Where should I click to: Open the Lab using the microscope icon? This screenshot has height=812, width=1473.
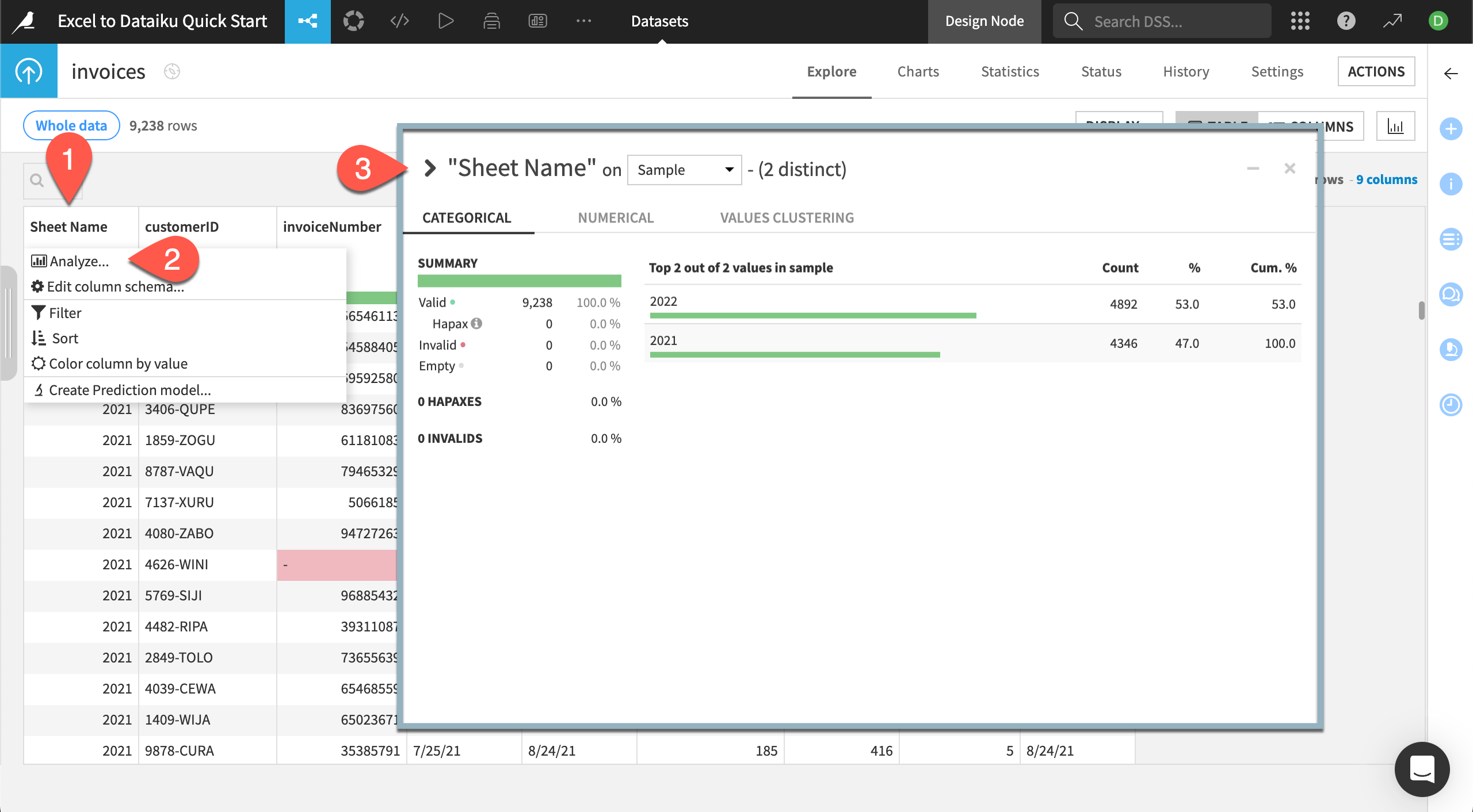1451,349
